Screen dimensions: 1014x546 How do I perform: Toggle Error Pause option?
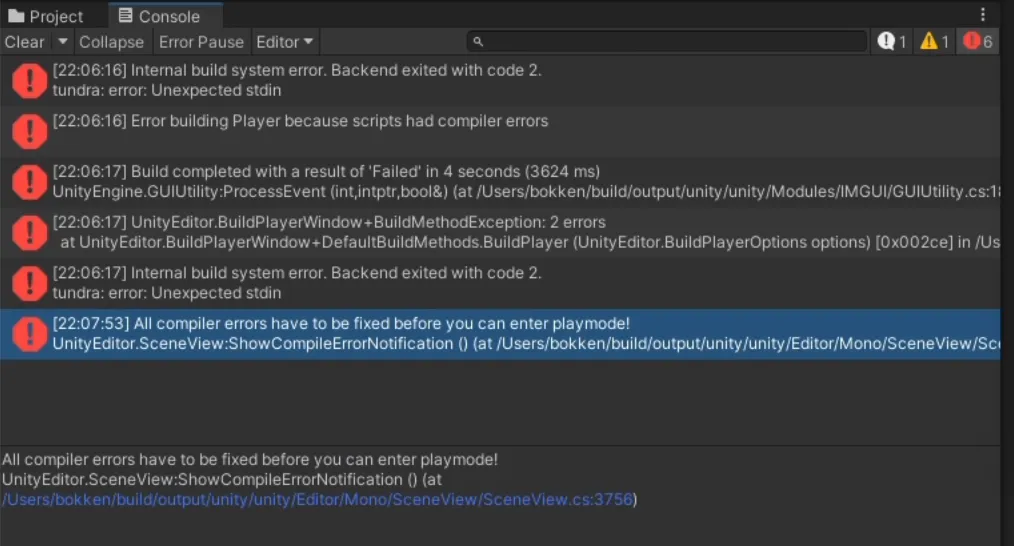point(201,42)
